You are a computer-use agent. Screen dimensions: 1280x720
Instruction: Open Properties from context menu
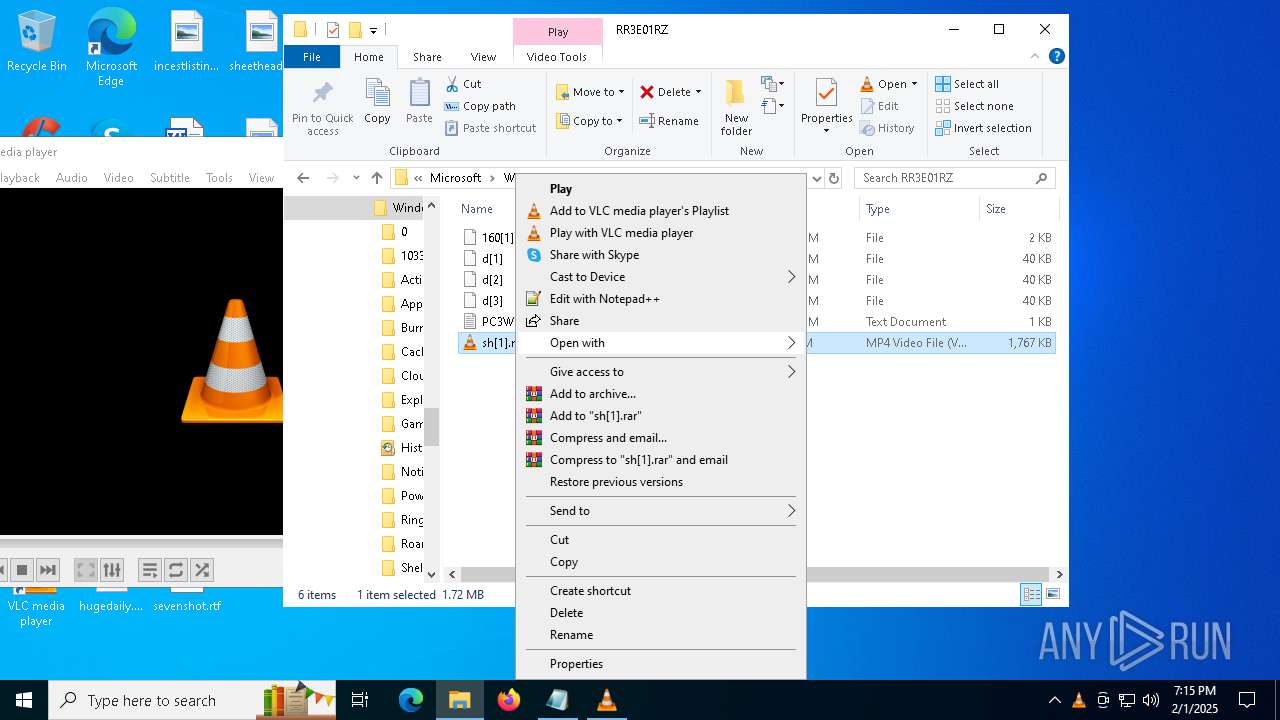click(660, 664)
